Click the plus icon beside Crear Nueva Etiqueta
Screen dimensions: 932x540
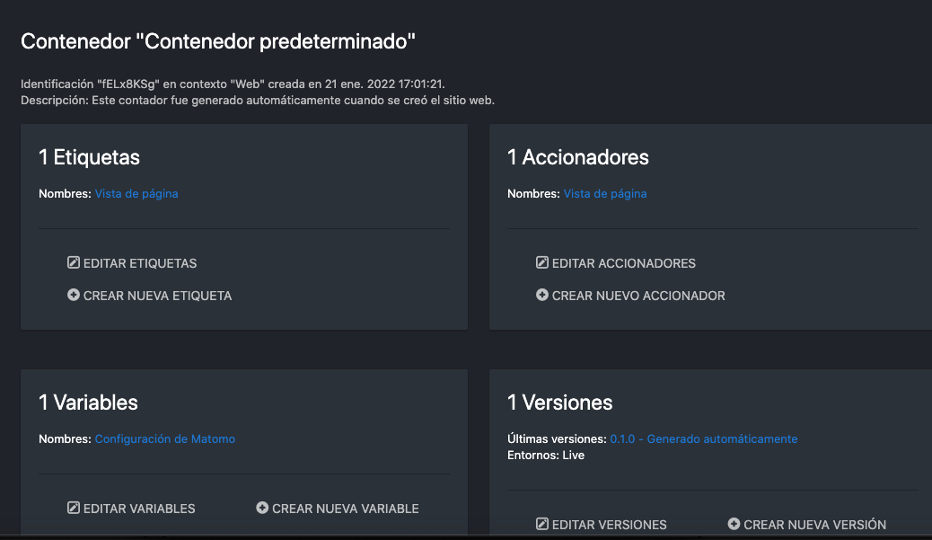pos(73,294)
